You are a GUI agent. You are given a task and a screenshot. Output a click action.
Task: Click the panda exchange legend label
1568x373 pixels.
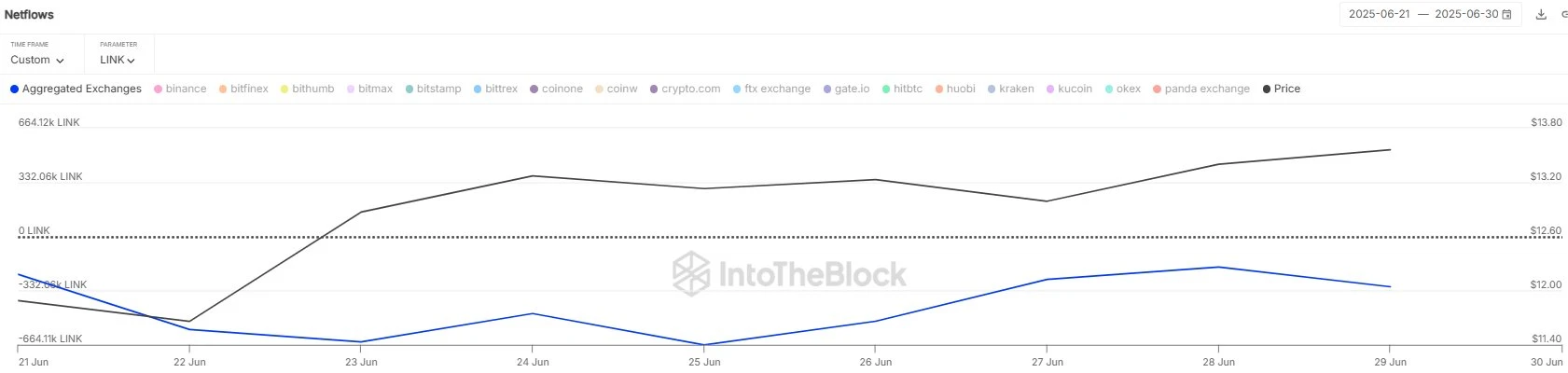click(1207, 89)
